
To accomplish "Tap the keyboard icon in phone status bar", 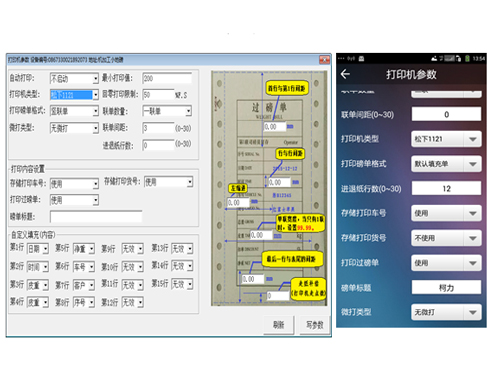I will tap(361, 59).
